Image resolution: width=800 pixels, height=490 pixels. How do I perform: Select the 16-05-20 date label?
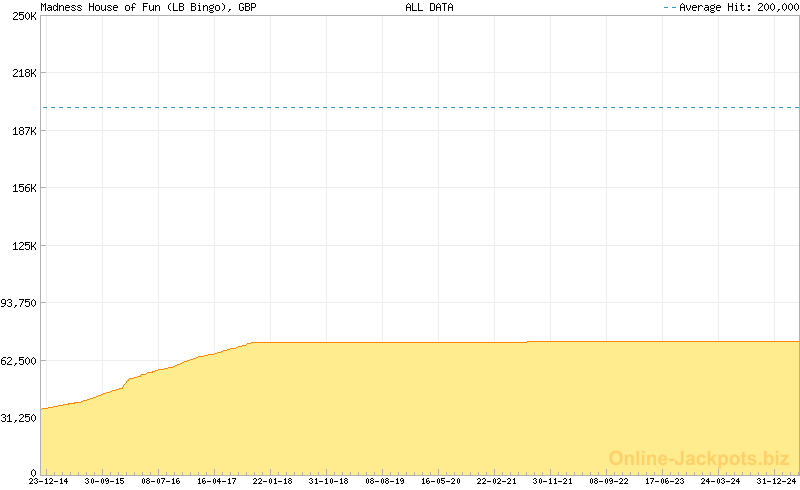click(440, 481)
